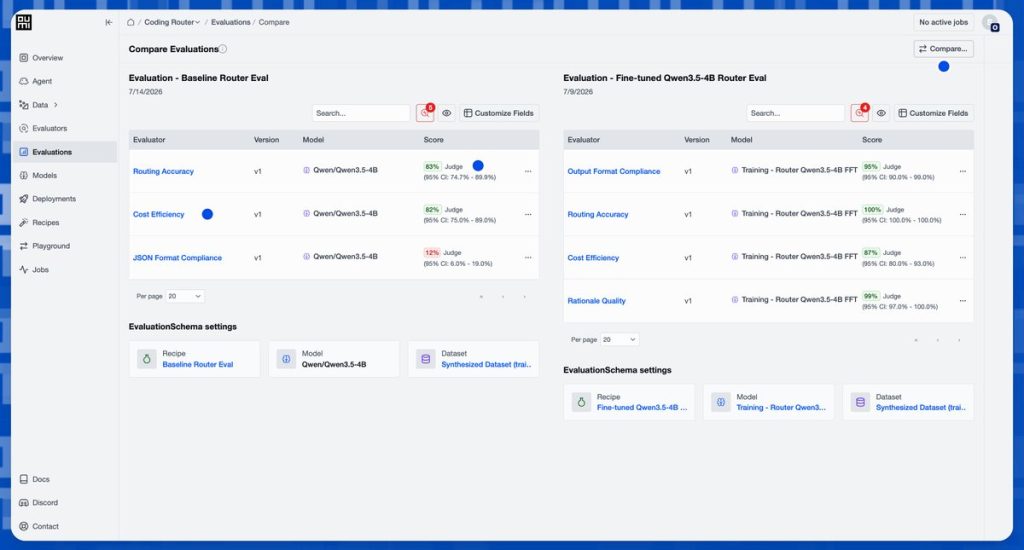Viewport: 1024px width, 550px height.
Task: Navigate to Deployments in sidebar
Action: point(54,199)
